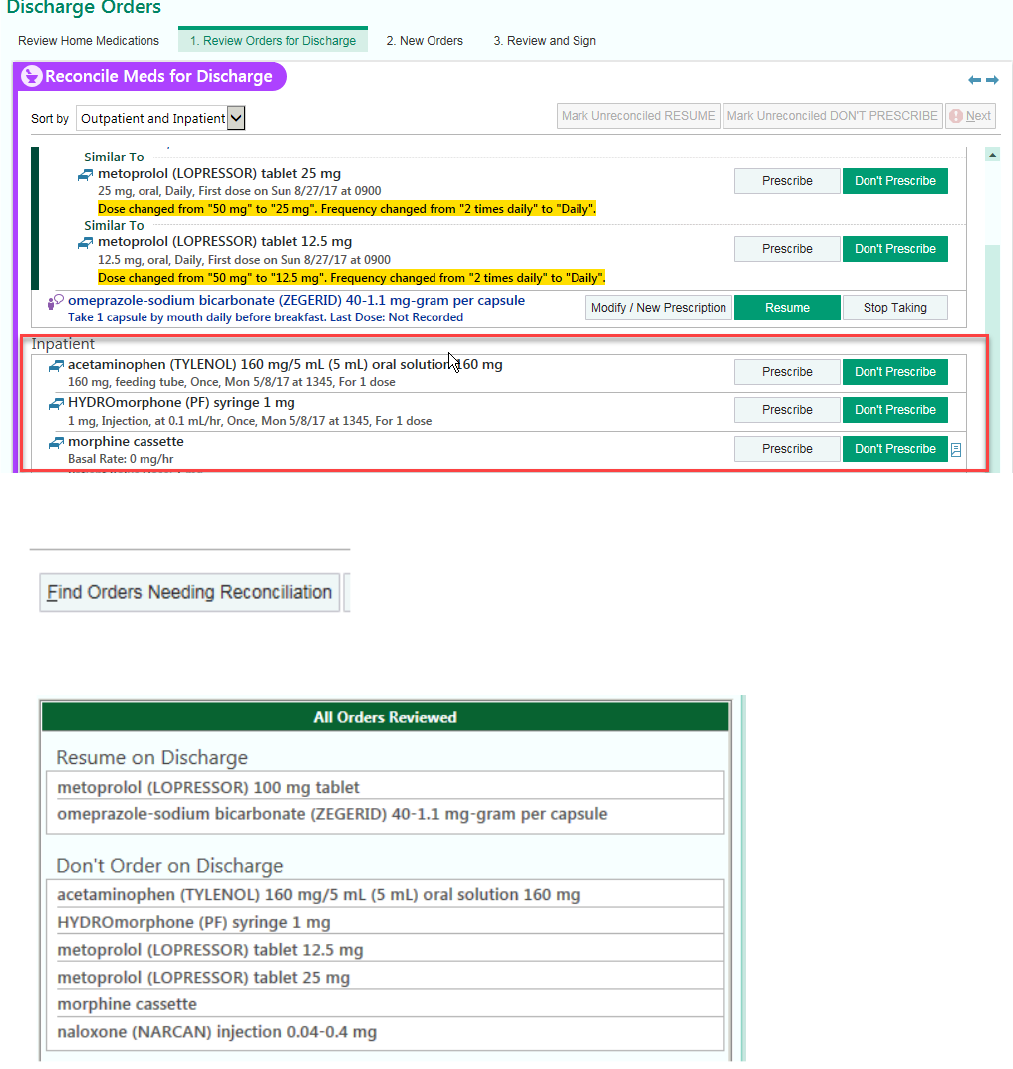Choose Don't Prescribe for acetaminophen
Viewport: 1013px width, 1069px height.
tap(895, 372)
